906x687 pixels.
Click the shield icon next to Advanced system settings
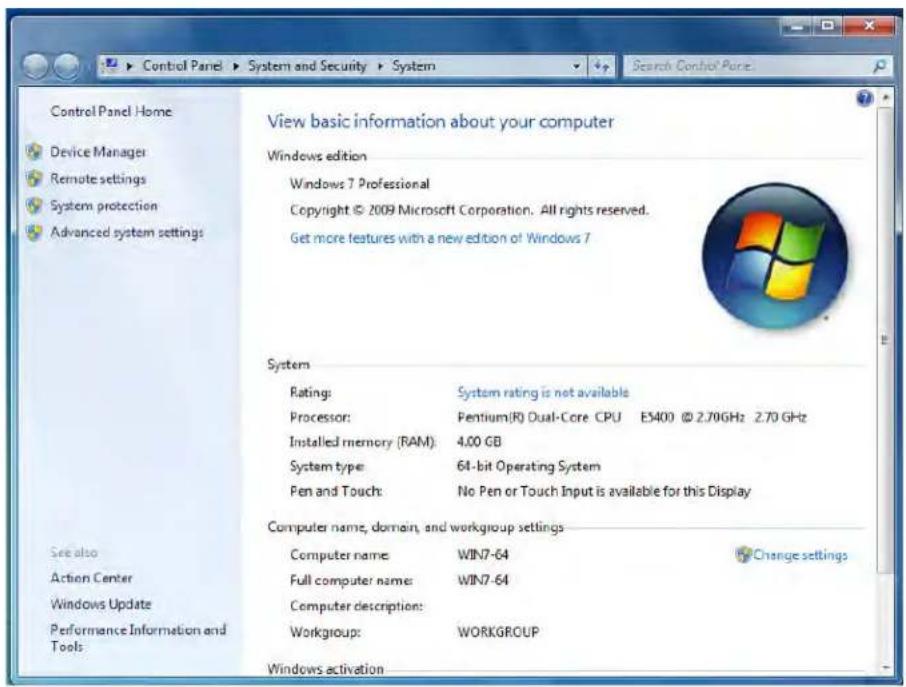pos(35,232)
